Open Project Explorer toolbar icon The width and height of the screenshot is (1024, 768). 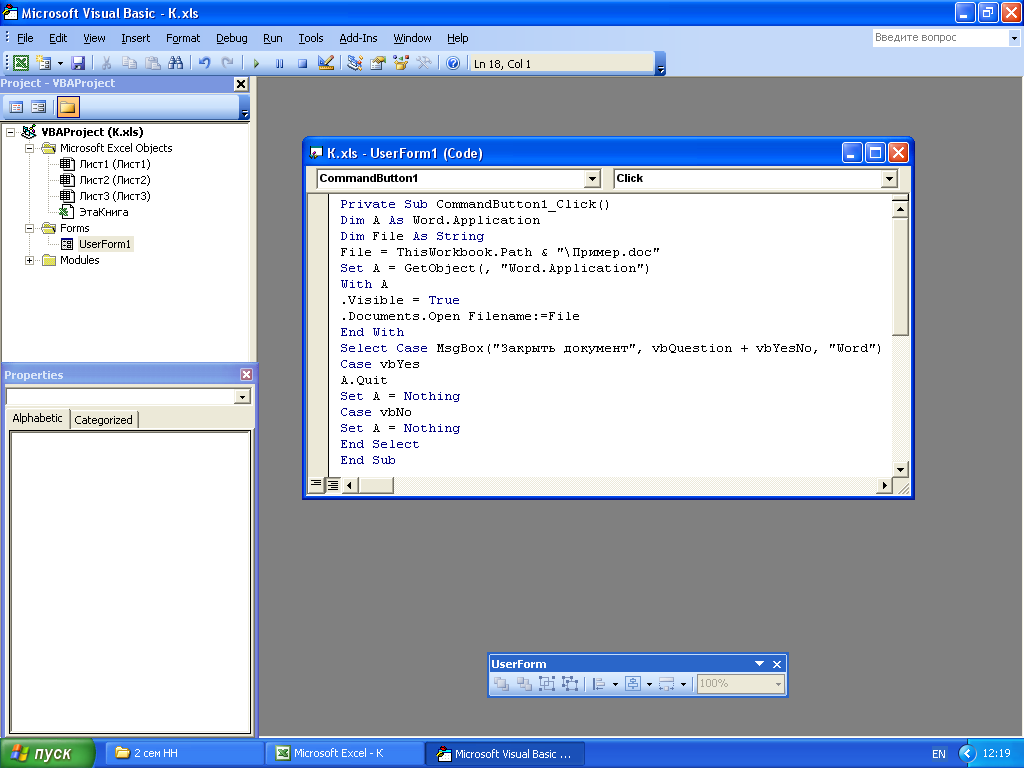coord(355,63)
